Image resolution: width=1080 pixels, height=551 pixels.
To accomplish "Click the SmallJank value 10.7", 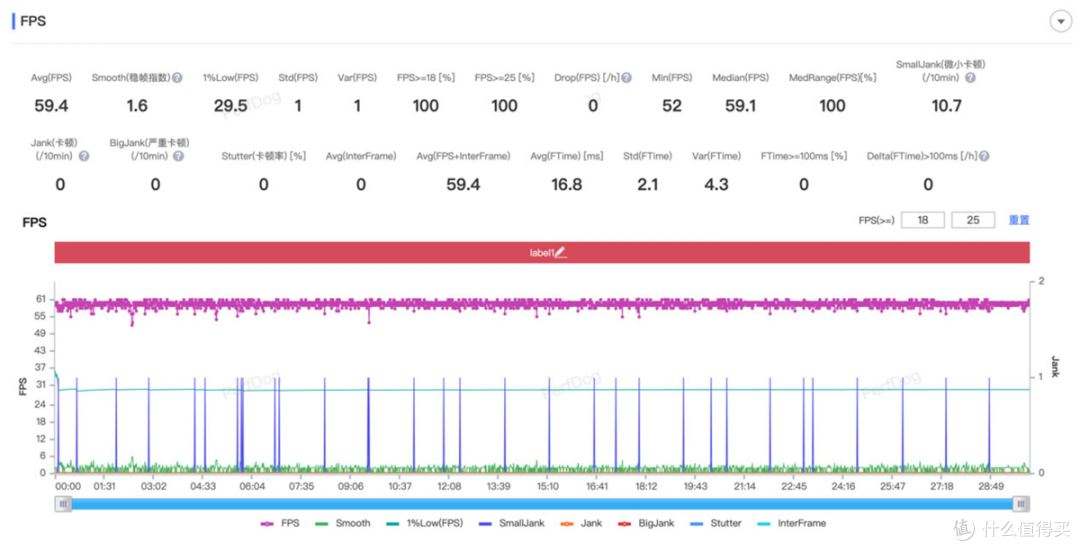I will pos(946,106).
